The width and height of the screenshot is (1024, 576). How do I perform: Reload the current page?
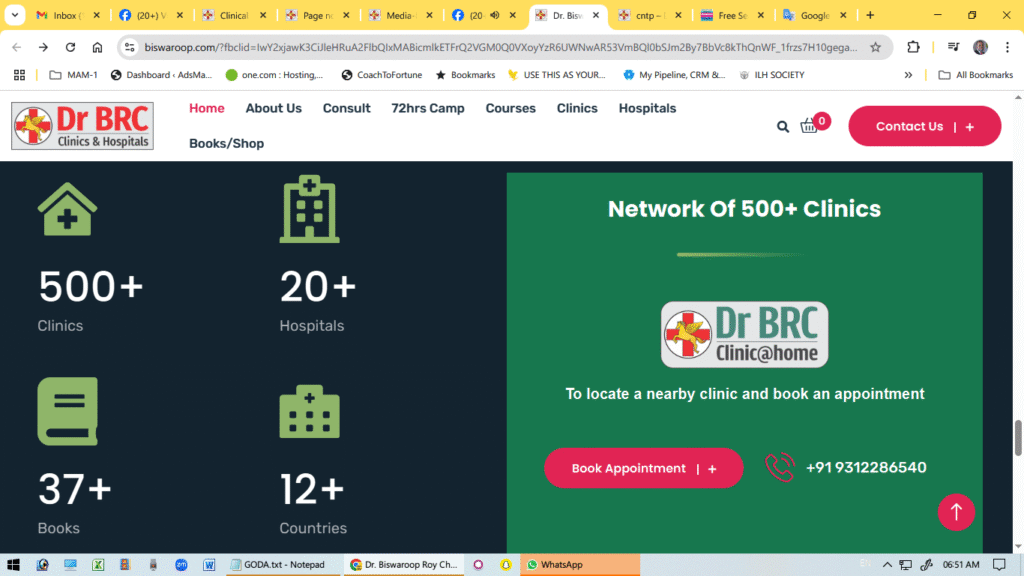click(71, 47)
